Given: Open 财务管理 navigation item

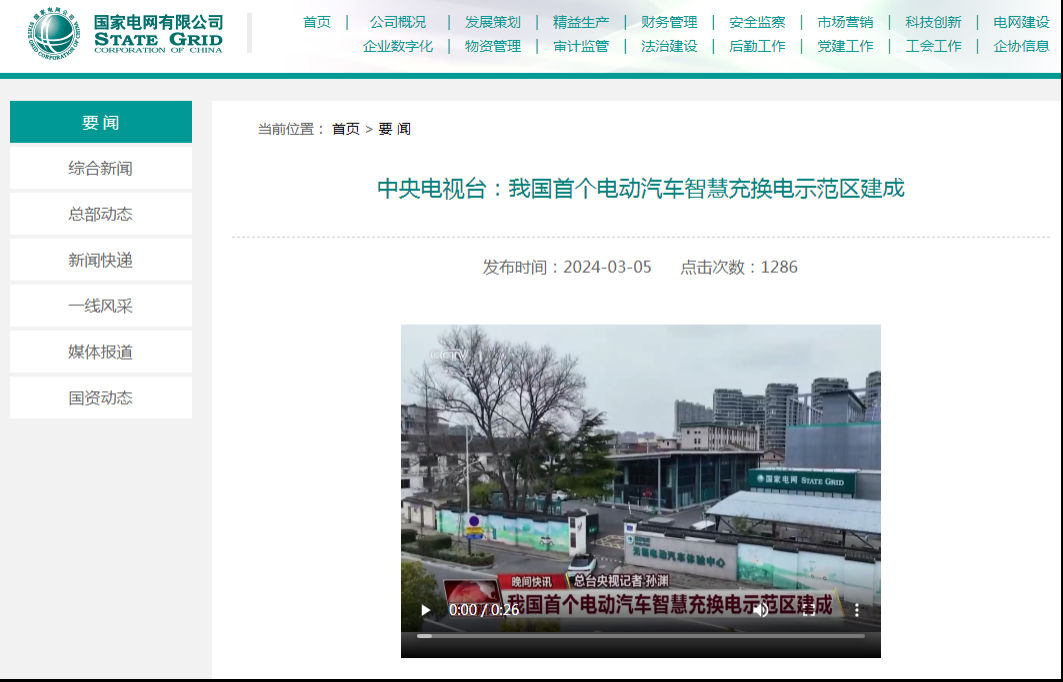Looking at the screenshot, I should click(x=669, y=22).
